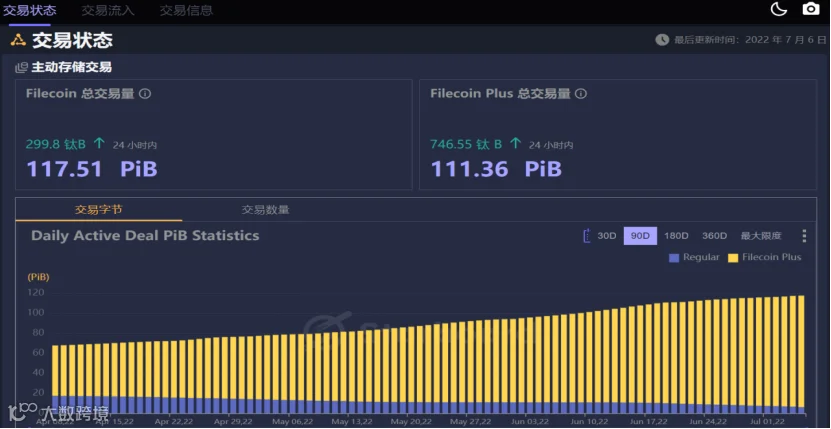Open the chart's three-dot more menu

[x=804, y=236]
